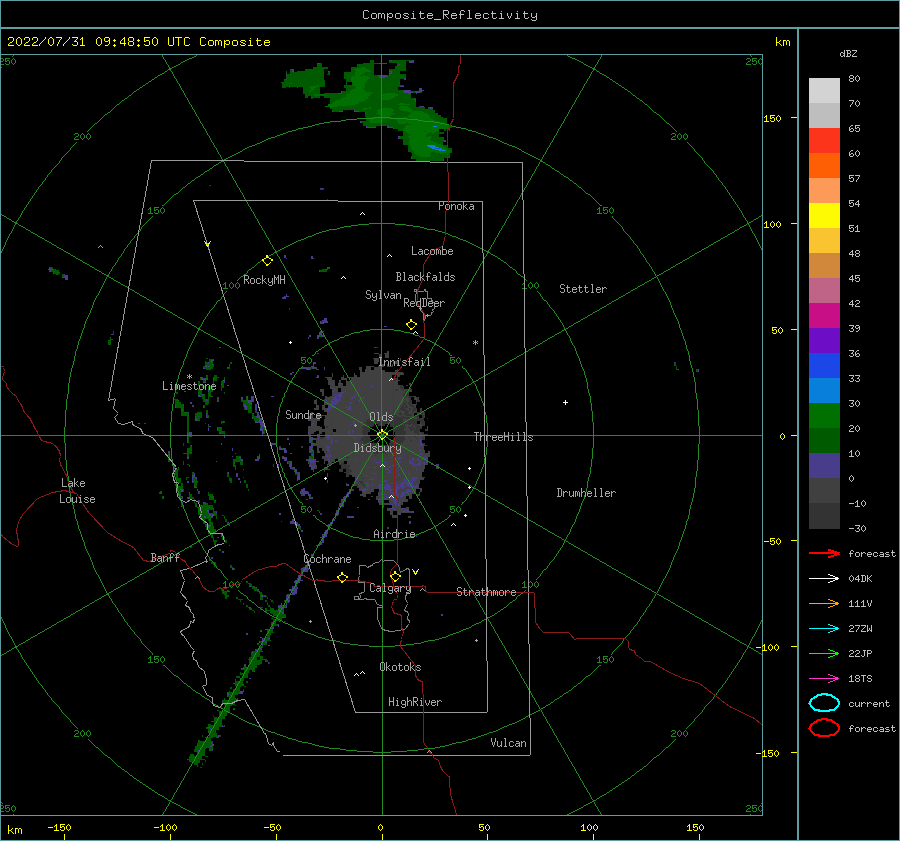Click the yellow diamond marker near Cochrane

coord(342,577)
